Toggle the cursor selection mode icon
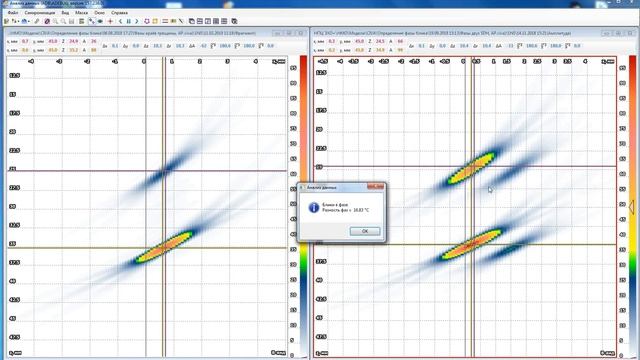The height and width of the screenshot is (360, 640). (91, 21)
